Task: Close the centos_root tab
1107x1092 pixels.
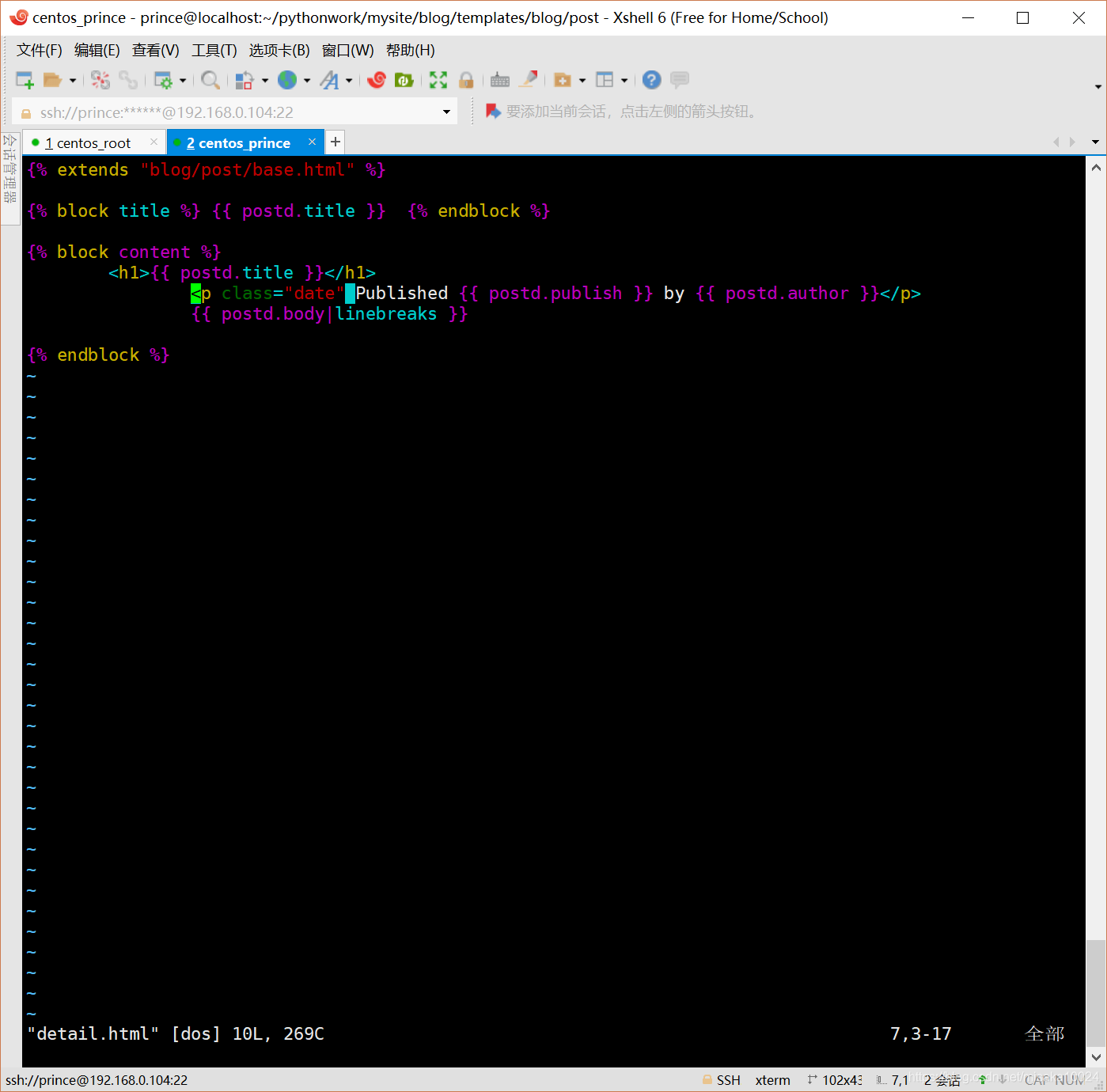Action: click(x=154, y=142)
